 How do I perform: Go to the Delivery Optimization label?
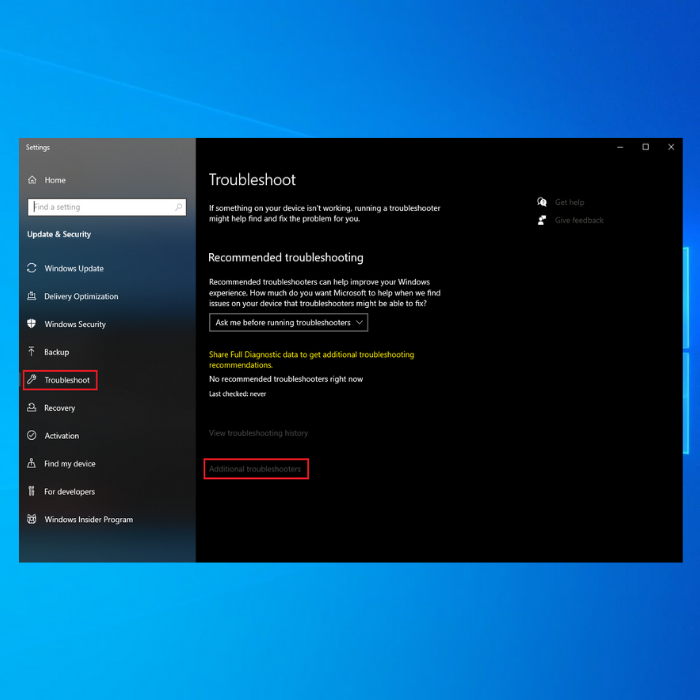coord(81,296)
